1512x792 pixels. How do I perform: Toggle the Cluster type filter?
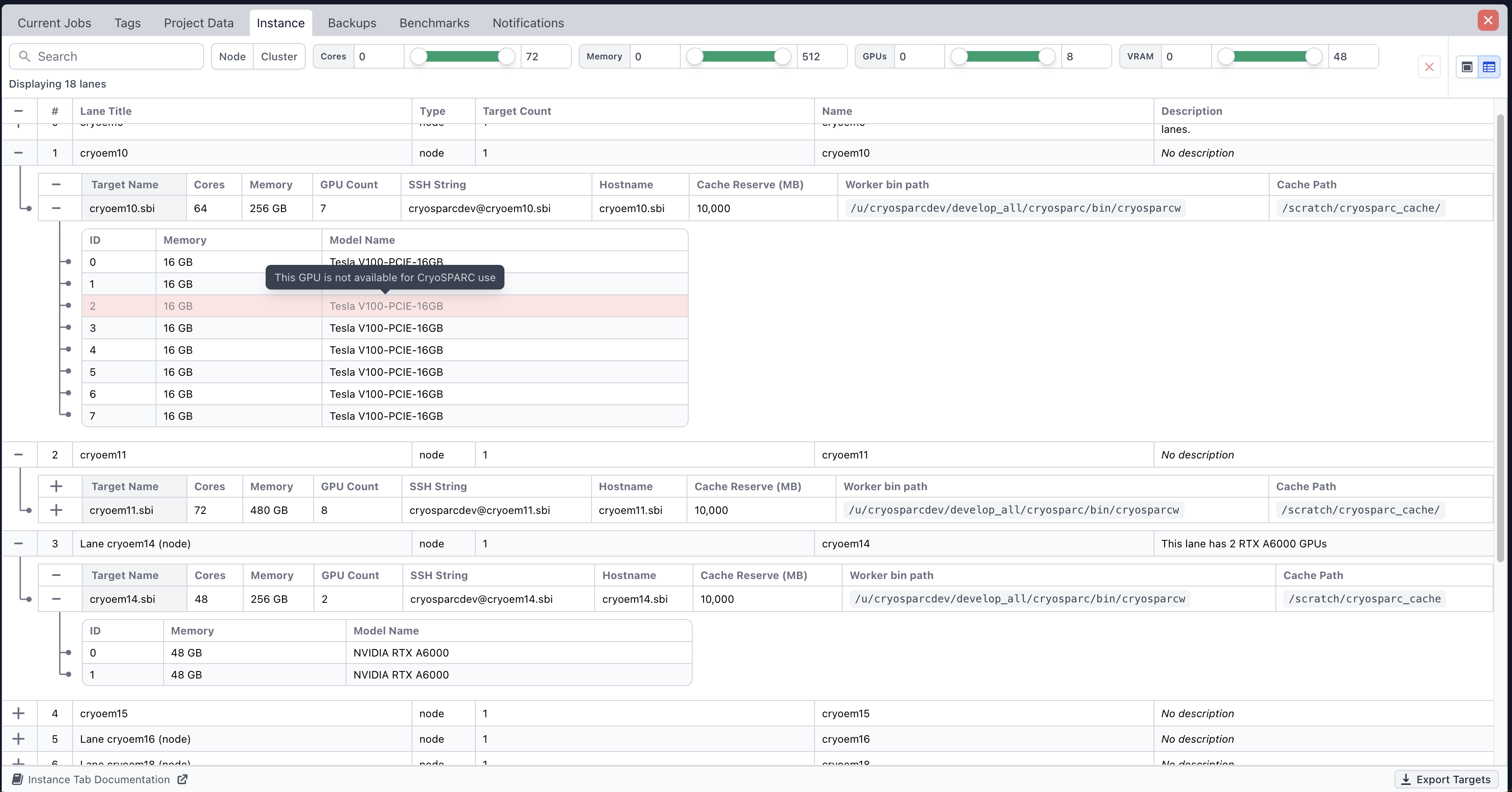point(279,56)
